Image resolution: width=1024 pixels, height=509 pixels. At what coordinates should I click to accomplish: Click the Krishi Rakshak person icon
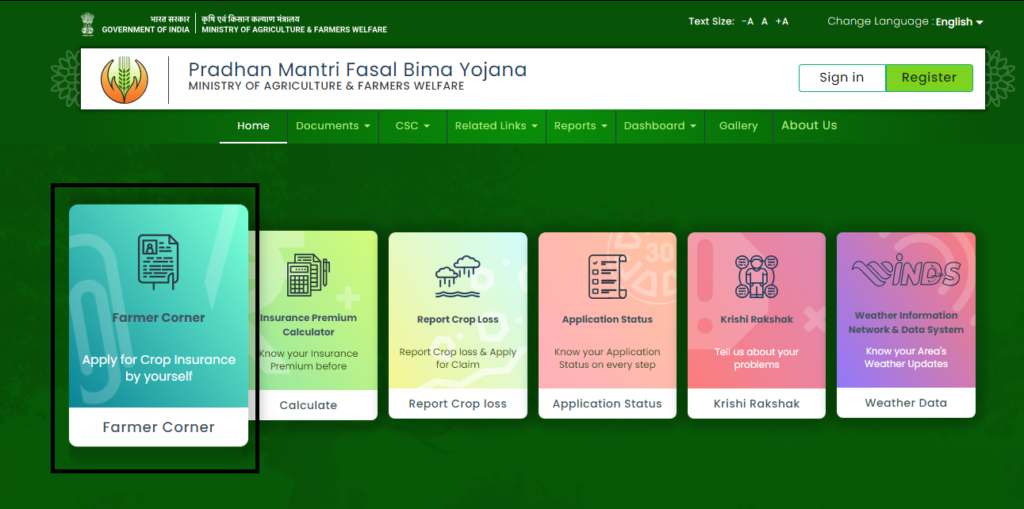click(x=756, y=276)
